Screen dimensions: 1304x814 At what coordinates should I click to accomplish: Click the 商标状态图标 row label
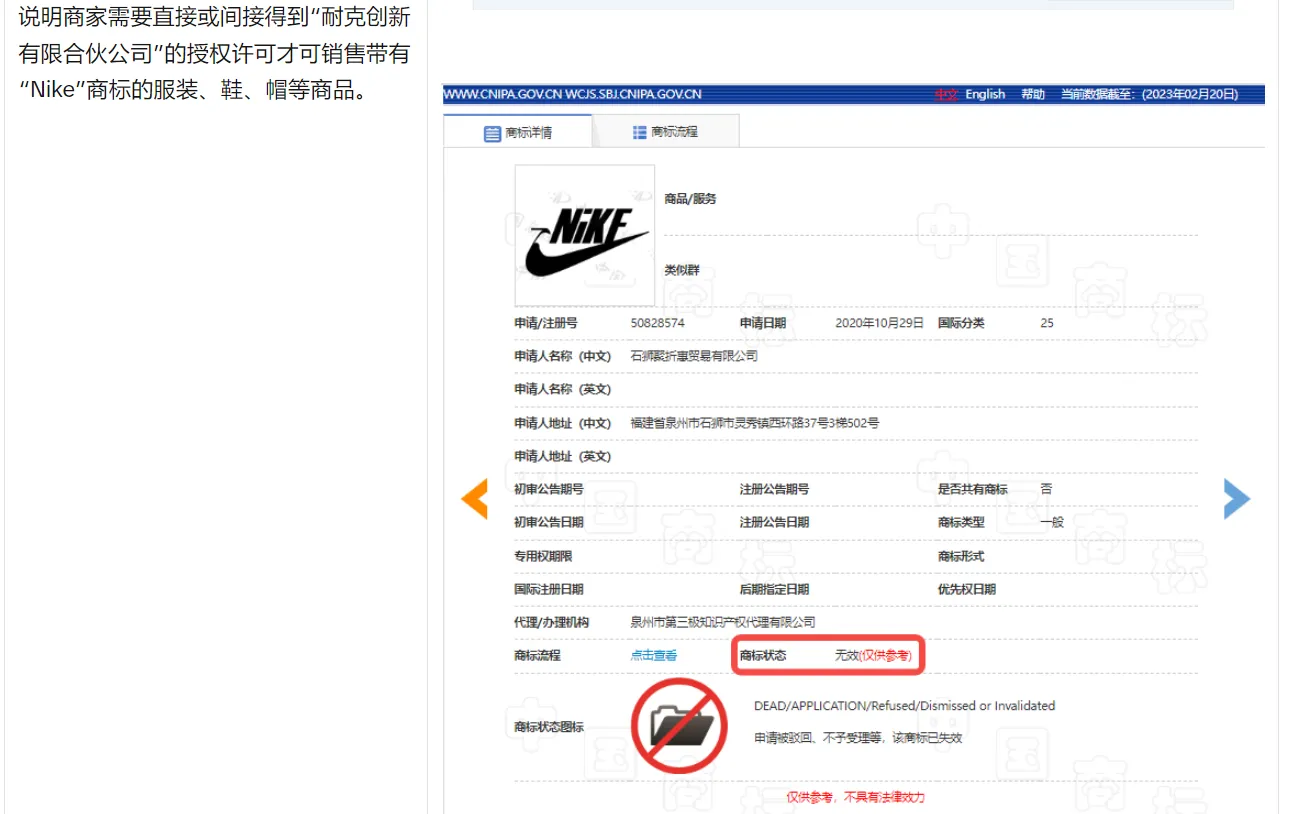tap(548, 727)
